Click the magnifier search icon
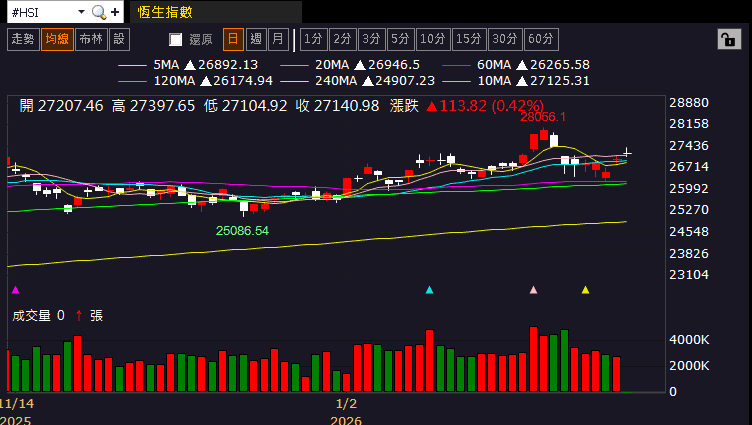The width and height of the screenshot is (752, 425). click(x=98, y=12)
